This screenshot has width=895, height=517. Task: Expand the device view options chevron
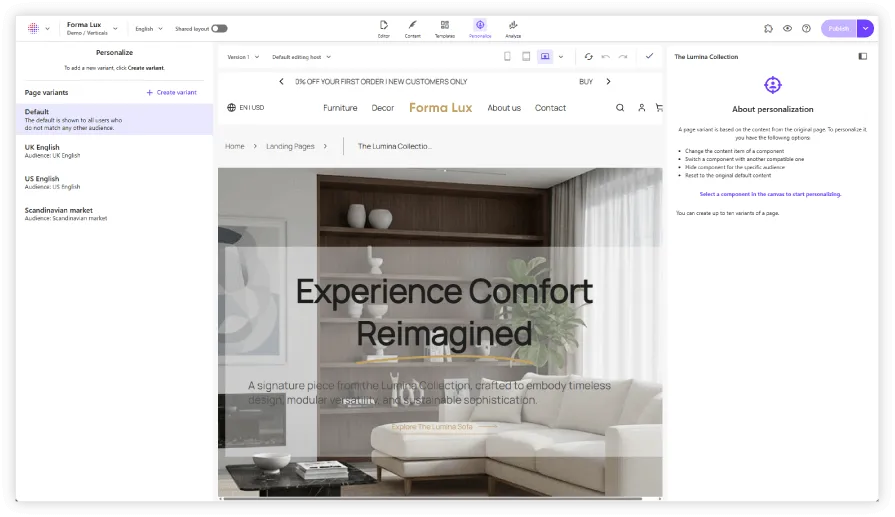point(561,57)
